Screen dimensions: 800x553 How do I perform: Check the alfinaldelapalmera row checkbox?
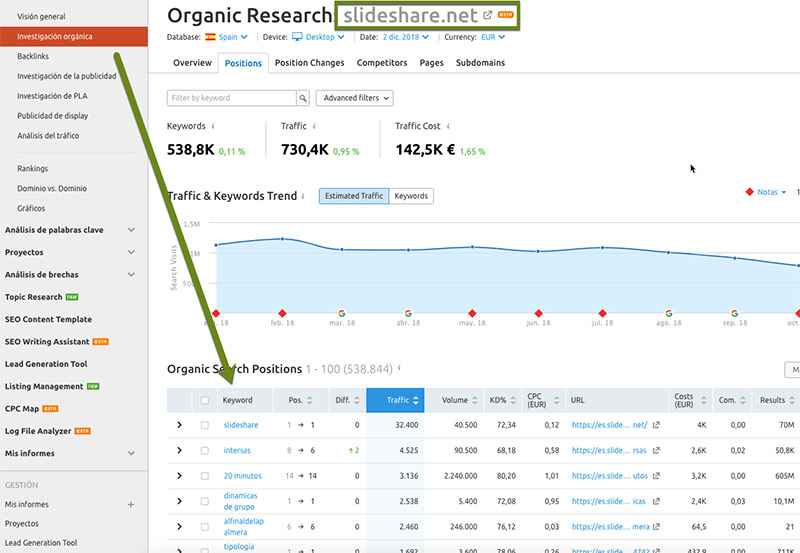(x=205, y=526)
